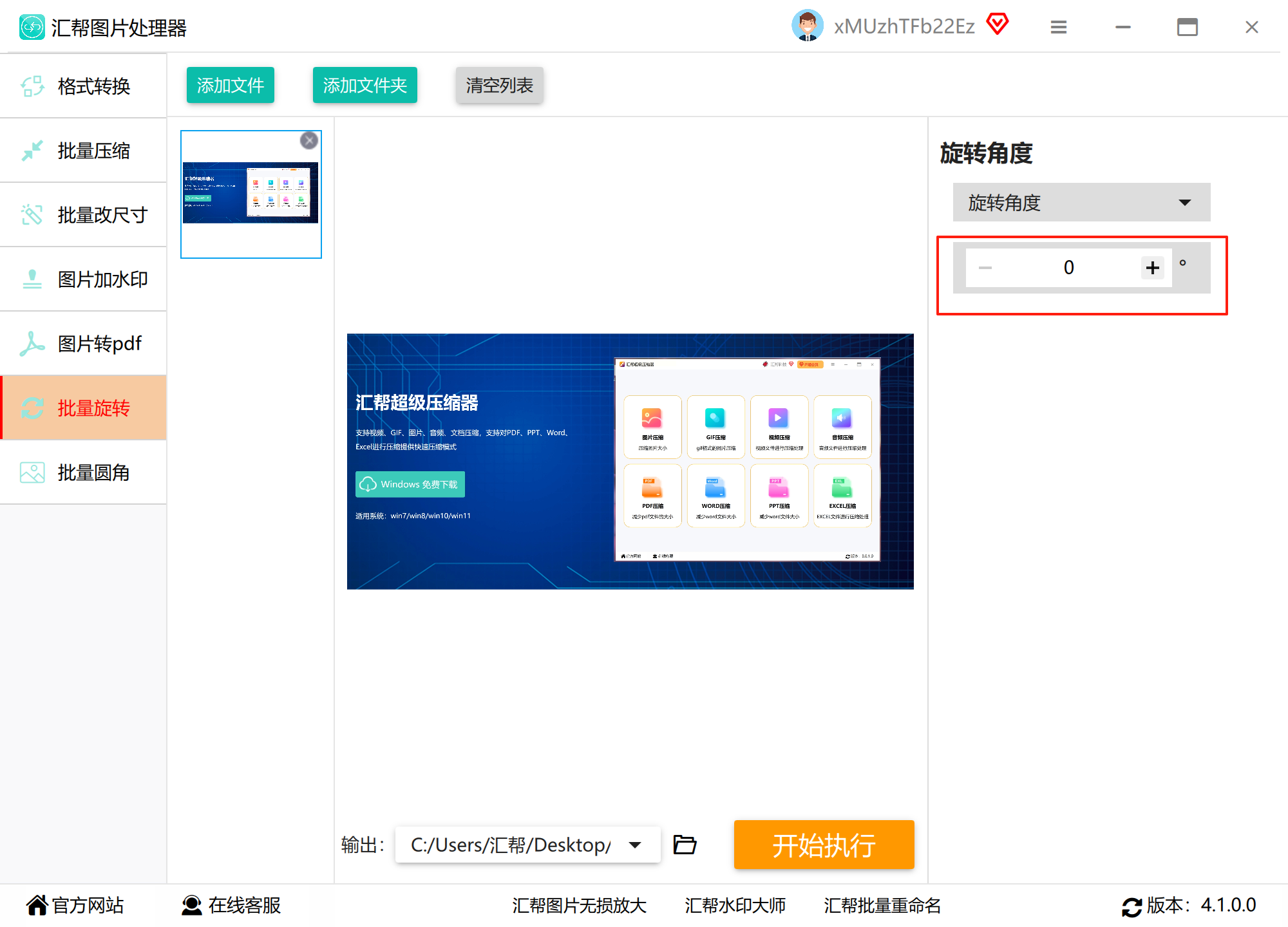This screenshot has width=1288, height=927.
Task: Open the hamburger menu in title bar
Action: (1059, 27)
